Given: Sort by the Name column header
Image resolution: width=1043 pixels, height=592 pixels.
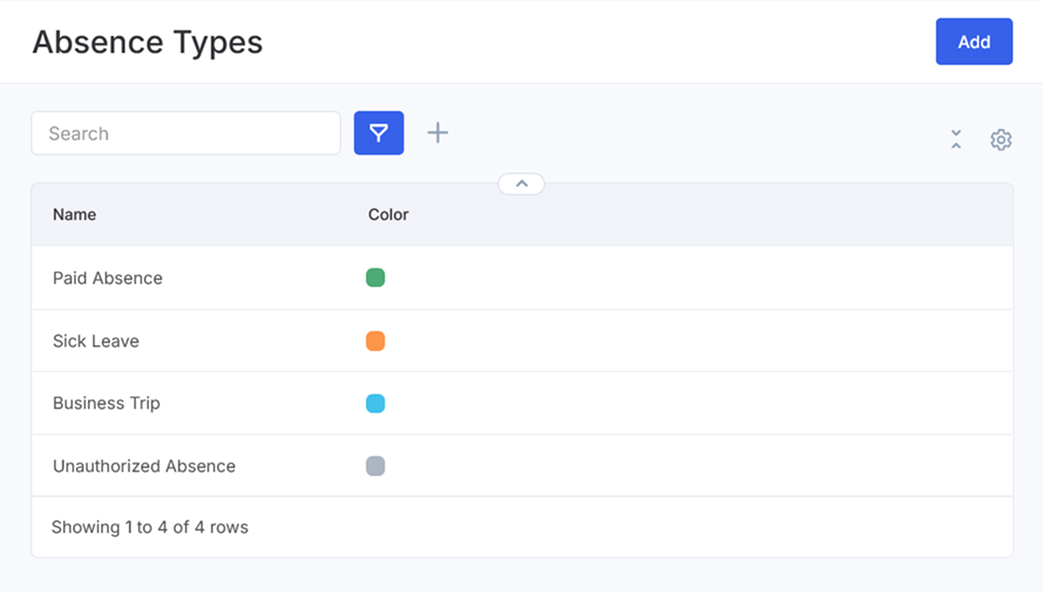Looking at the screenshot, I should [x=75, y=214].
